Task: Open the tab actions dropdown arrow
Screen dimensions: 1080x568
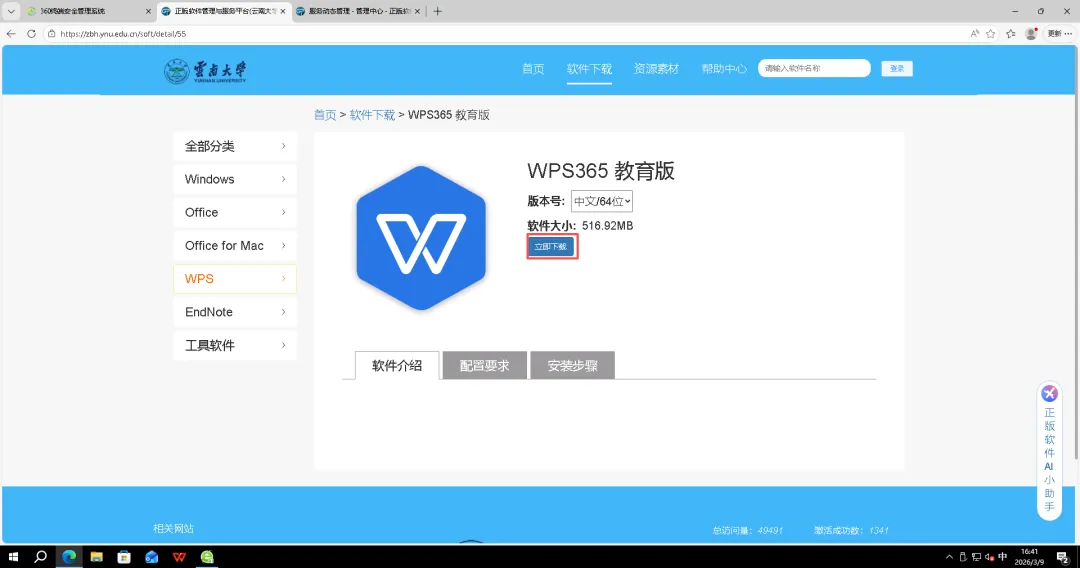Action: (x=11, y=11)
